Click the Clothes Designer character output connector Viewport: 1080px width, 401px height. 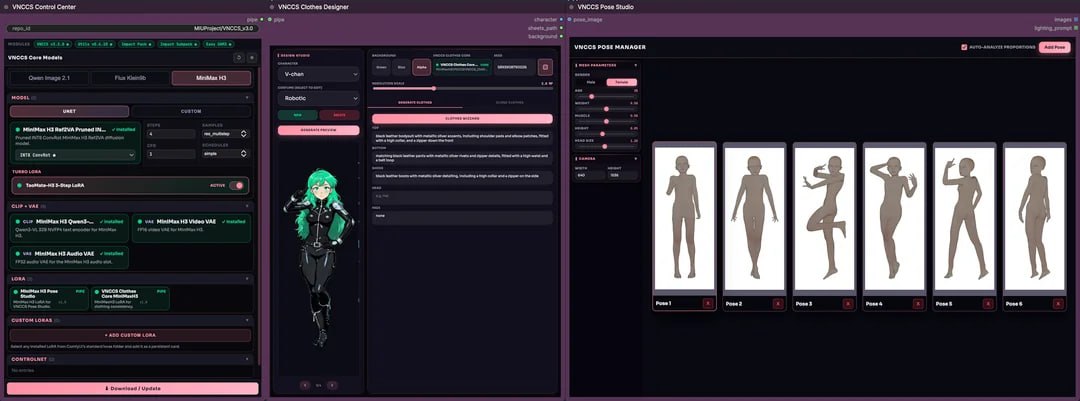(x=562, y=19)
